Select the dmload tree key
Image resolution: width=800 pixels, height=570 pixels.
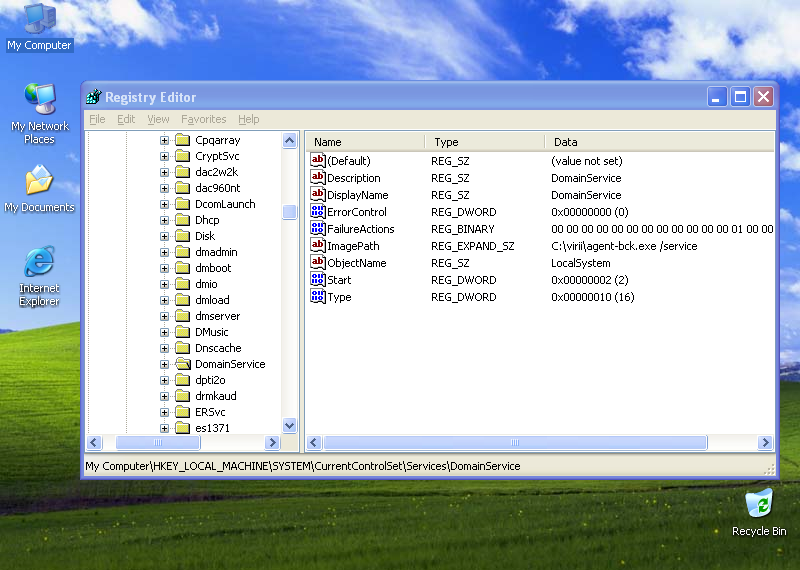click(x=212, y=300)
